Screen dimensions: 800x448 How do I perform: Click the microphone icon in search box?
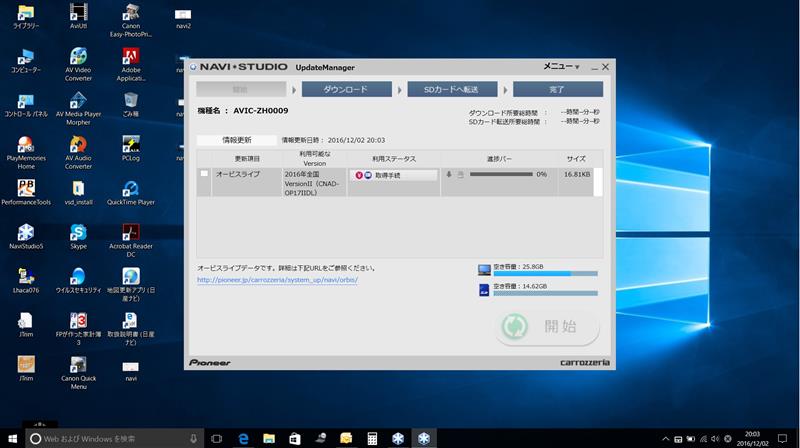[x=193, y=438]
